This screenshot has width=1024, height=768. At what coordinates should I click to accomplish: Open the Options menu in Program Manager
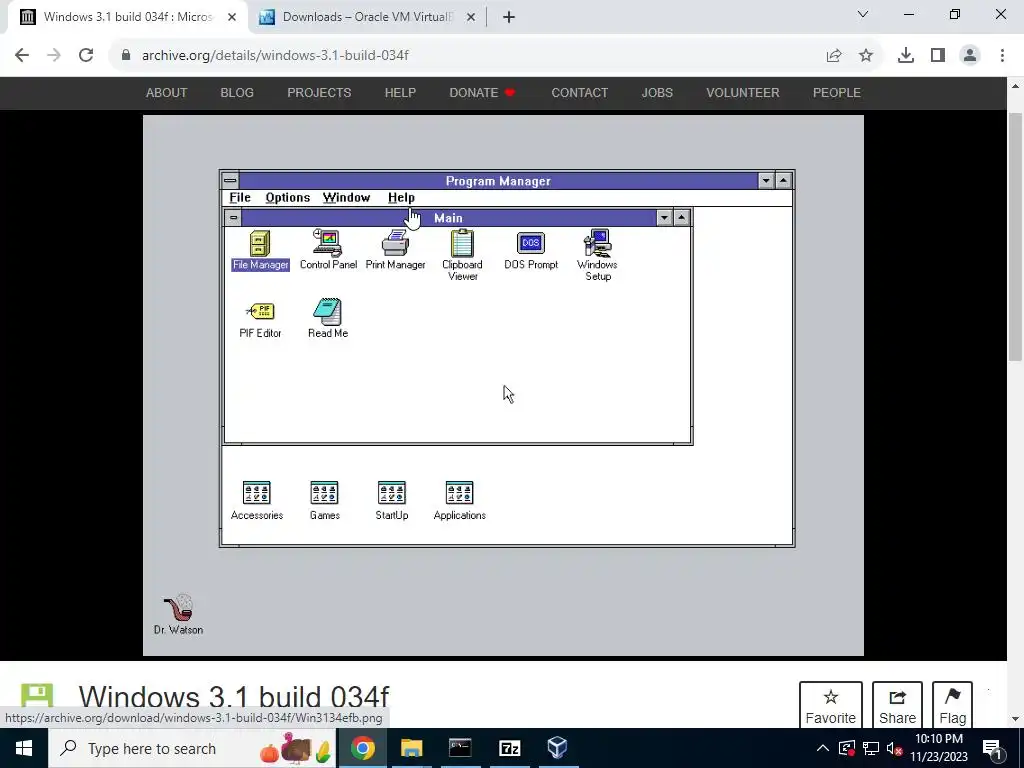click(x=287, y=198)
